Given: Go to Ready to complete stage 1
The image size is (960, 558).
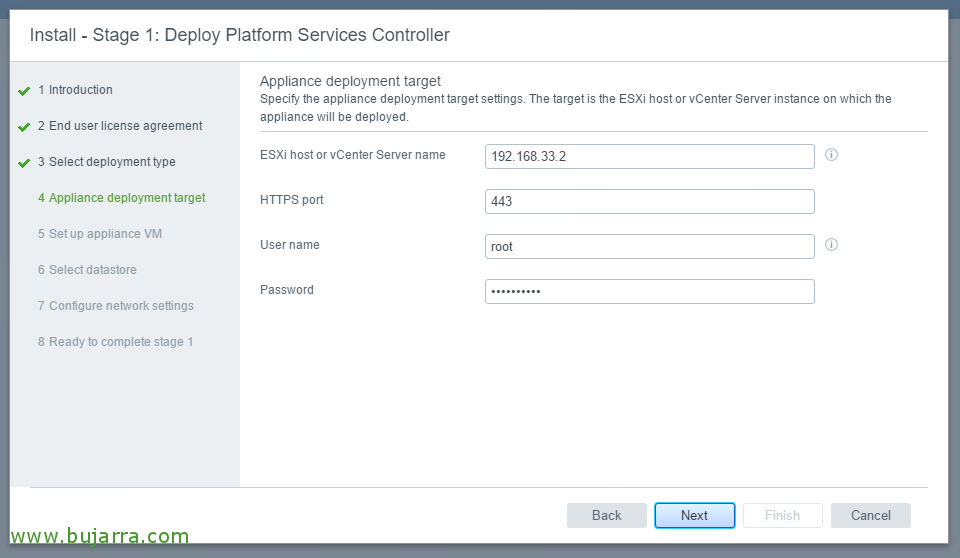Looking at the screenshot, I should pos(116,342).
